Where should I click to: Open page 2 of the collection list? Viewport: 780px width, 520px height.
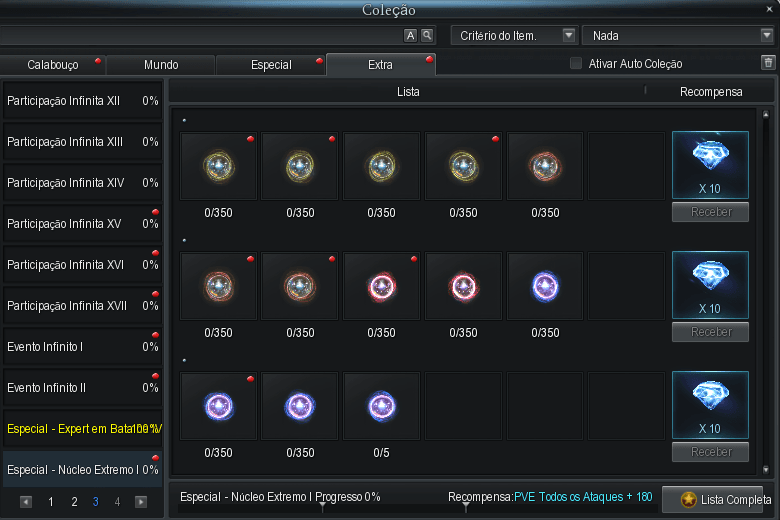click(74, 502)
